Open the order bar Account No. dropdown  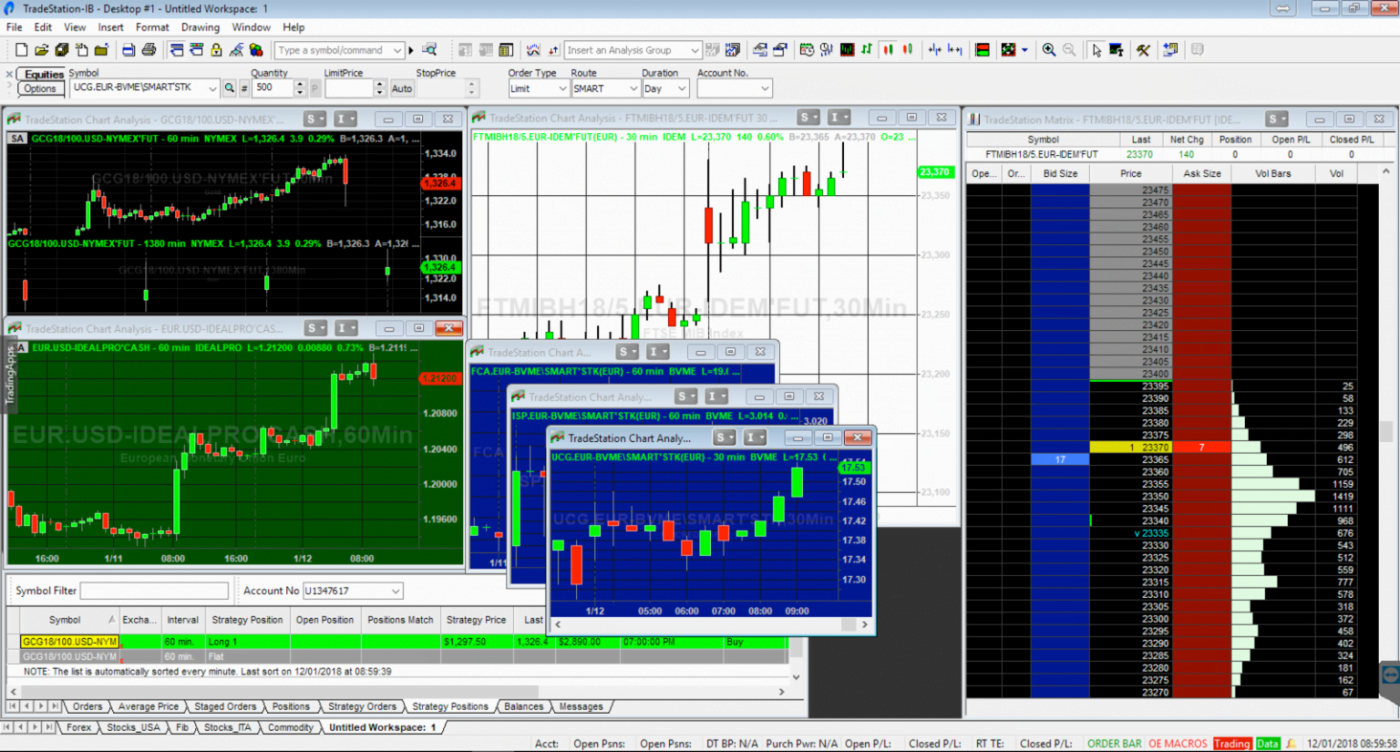[765, 89]
